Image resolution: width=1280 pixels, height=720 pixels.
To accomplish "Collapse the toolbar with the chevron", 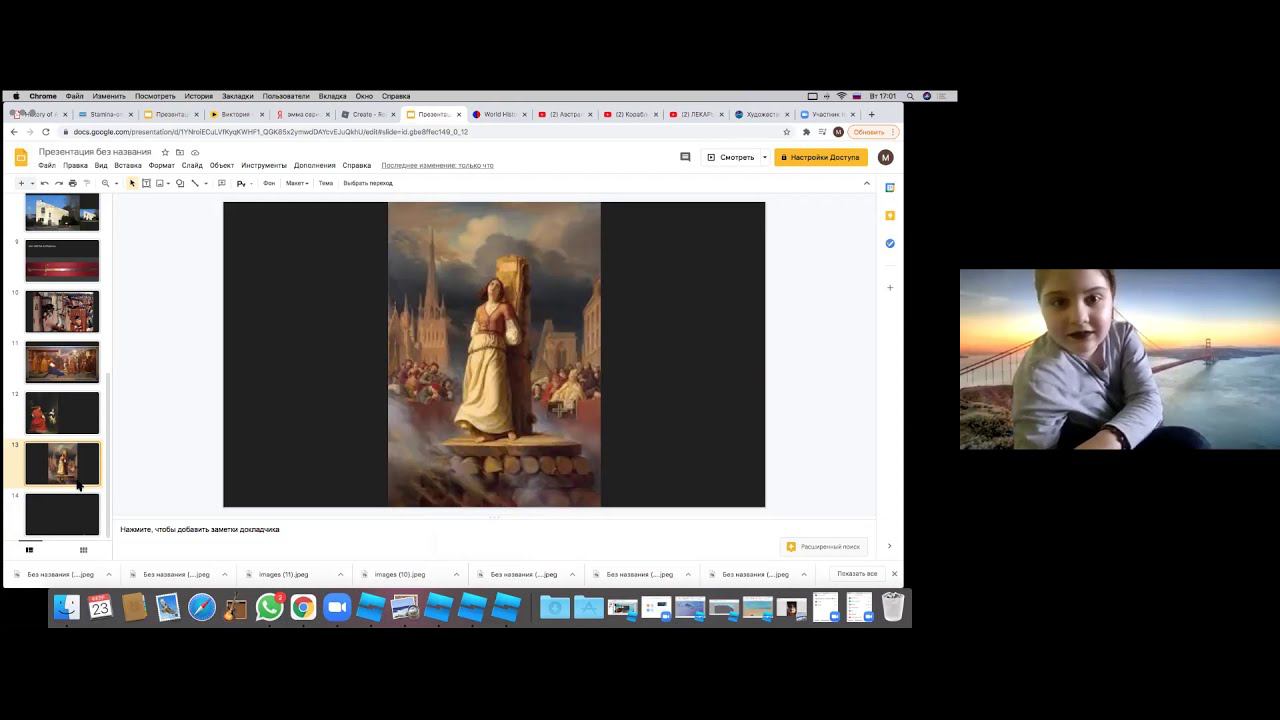I will pyautogui.click(x=866, y=183).
